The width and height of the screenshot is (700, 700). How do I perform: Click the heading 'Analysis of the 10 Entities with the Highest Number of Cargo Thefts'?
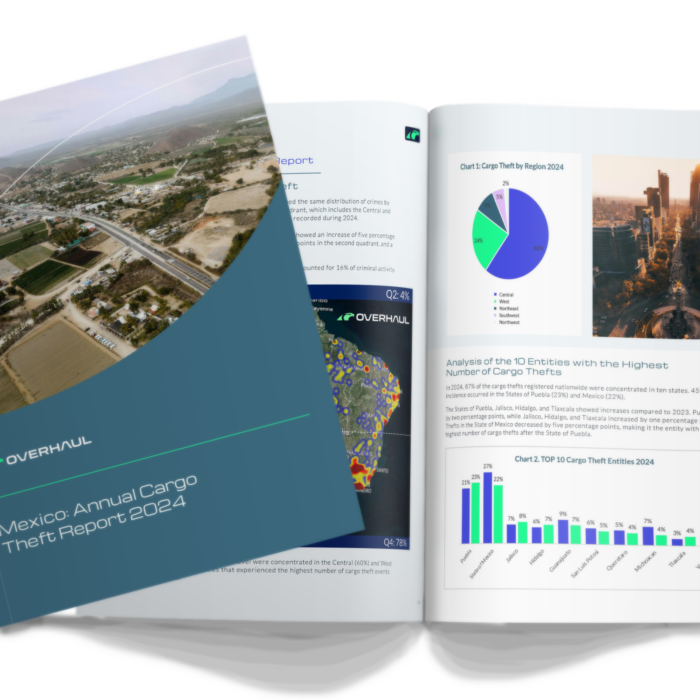[x=557, y=367]
